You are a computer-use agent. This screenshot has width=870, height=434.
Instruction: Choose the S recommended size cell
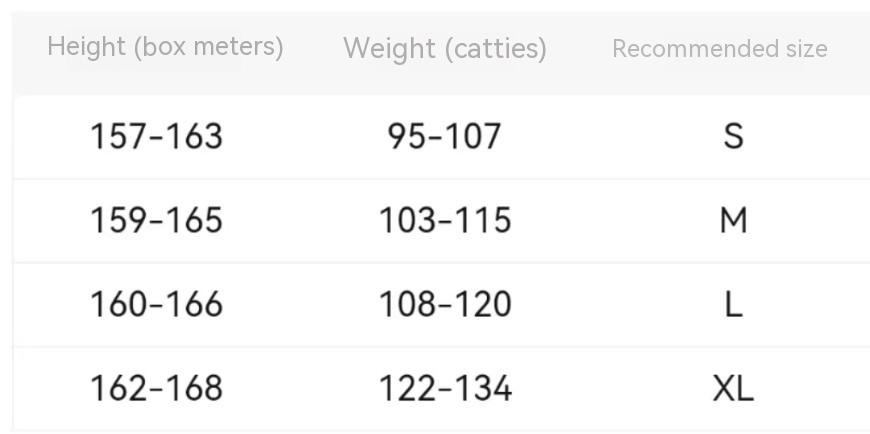(x=733, y=136)
